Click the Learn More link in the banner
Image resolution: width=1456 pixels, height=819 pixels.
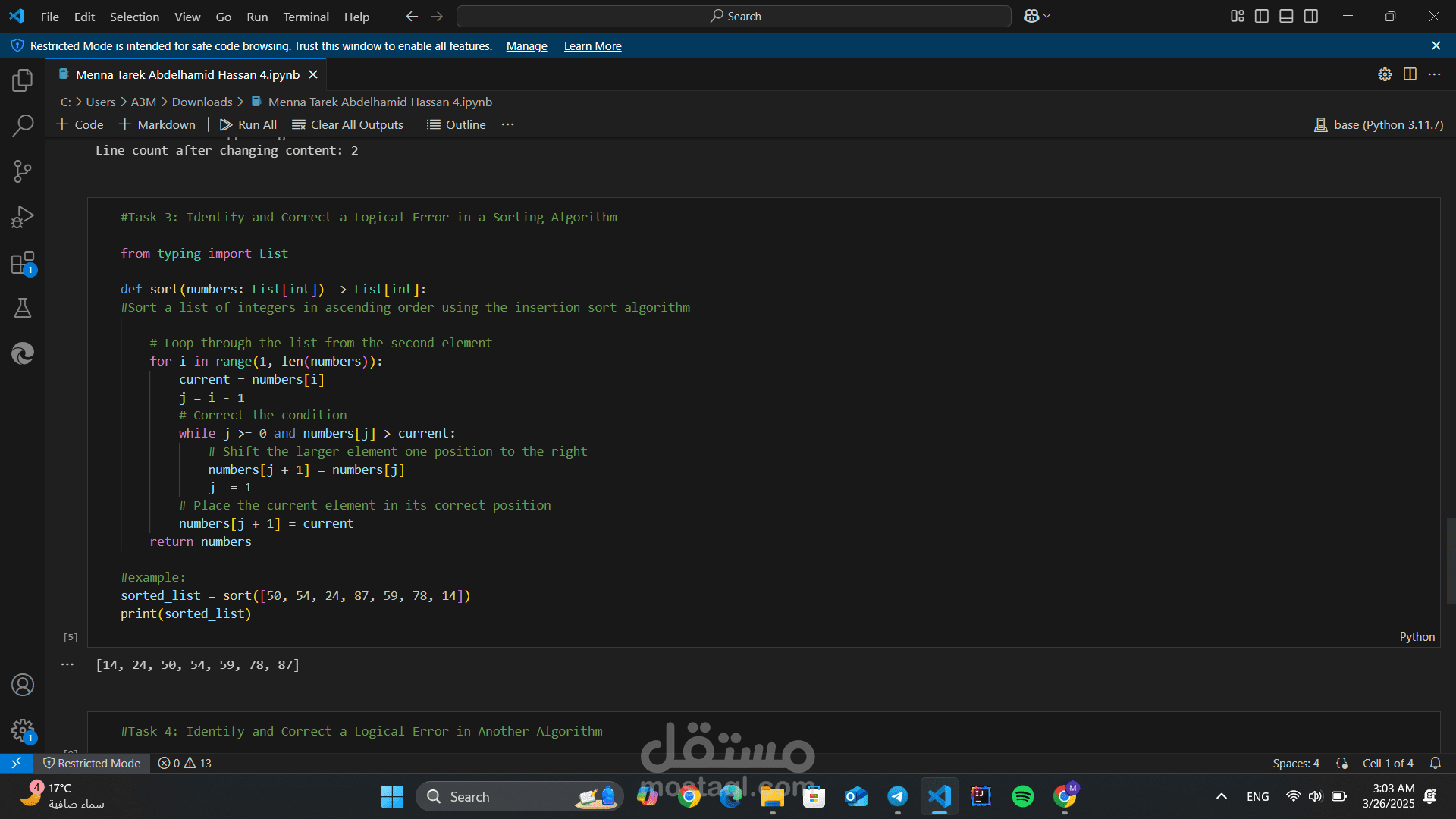[592, 46]
